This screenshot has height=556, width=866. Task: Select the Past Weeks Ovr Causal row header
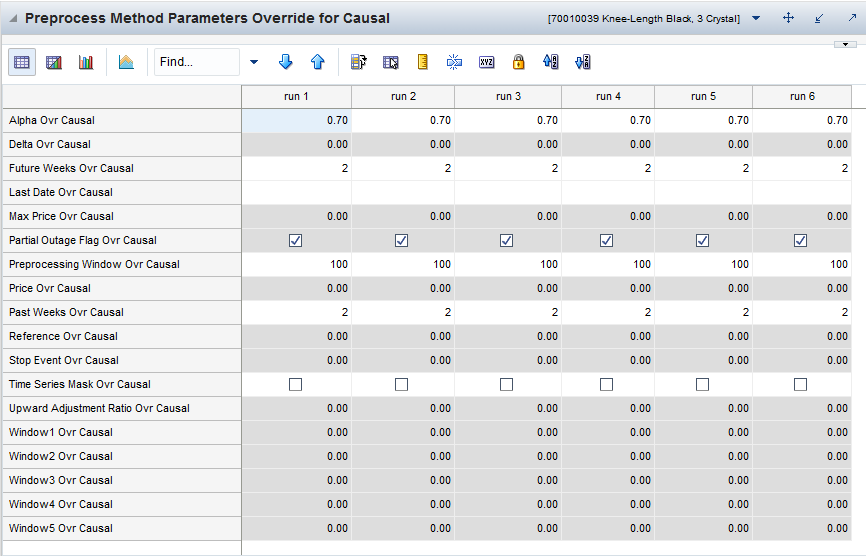122,313
